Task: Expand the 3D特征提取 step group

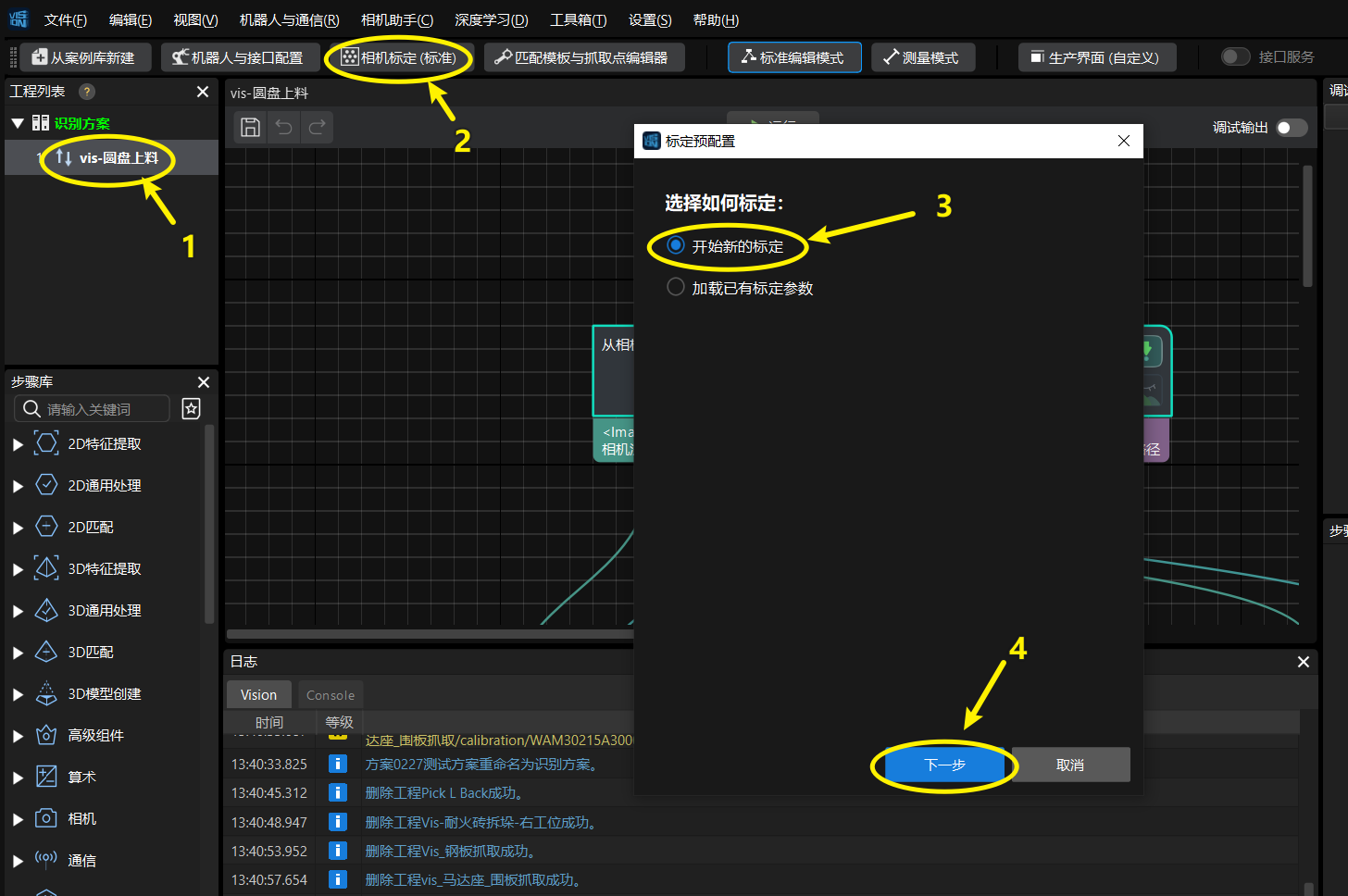Action: (18, 569)
